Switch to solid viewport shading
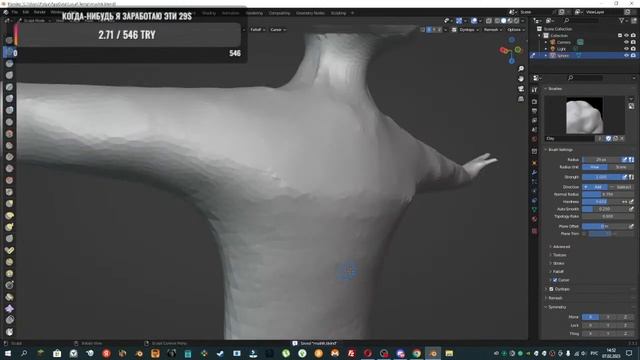 (503, 21)
